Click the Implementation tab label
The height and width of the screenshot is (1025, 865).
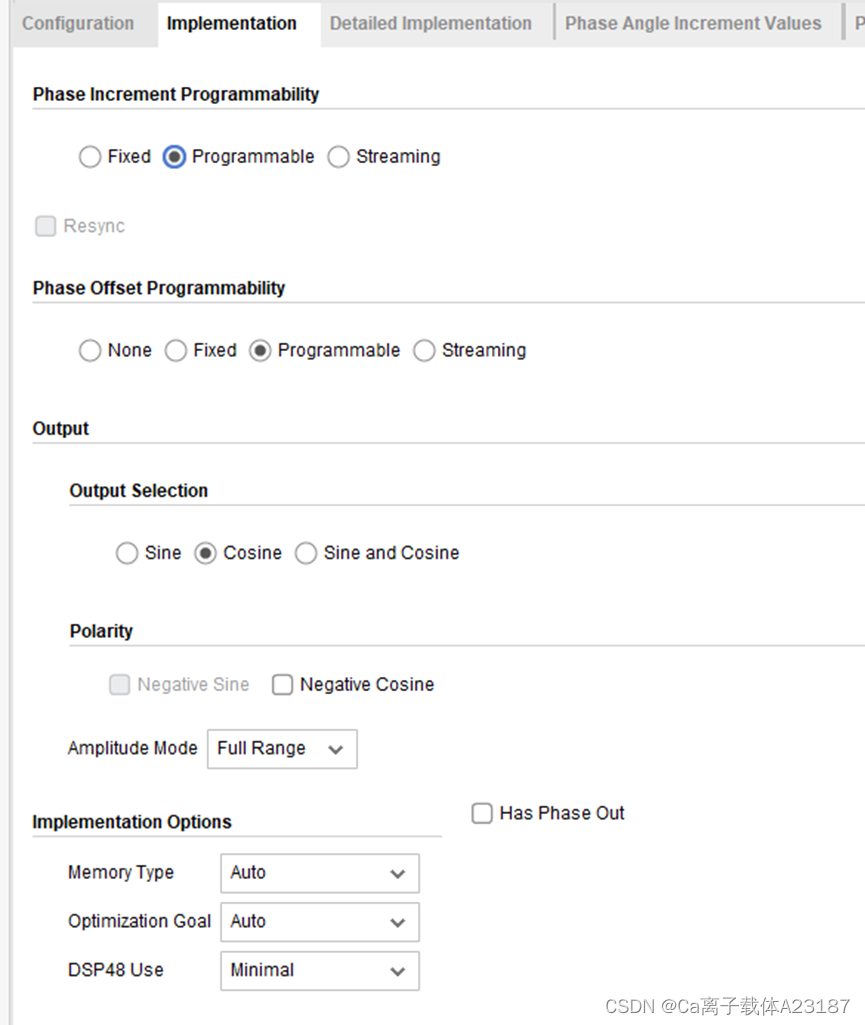[x=231, y=24]
